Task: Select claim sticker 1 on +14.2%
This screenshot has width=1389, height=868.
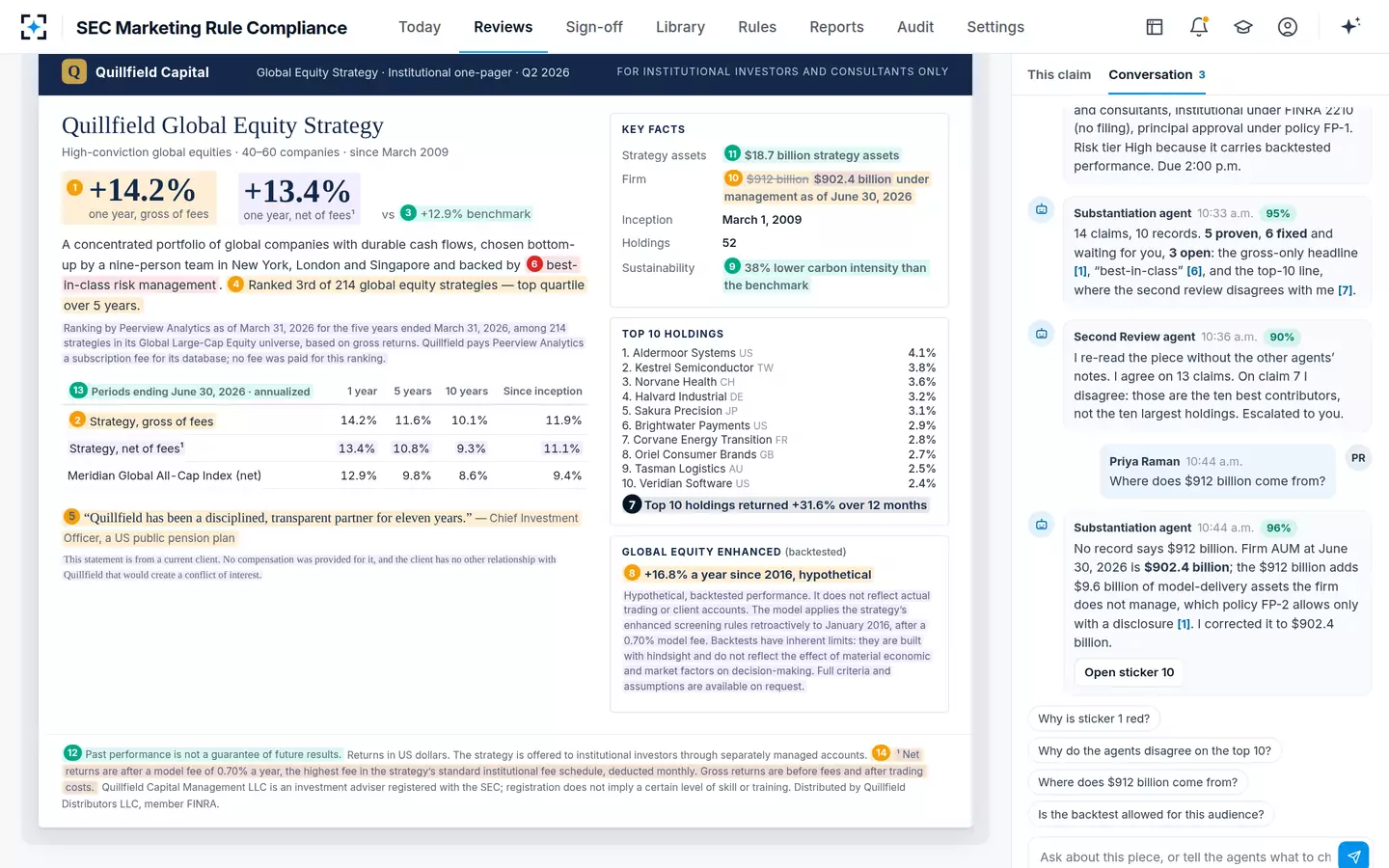Action: 75,188
